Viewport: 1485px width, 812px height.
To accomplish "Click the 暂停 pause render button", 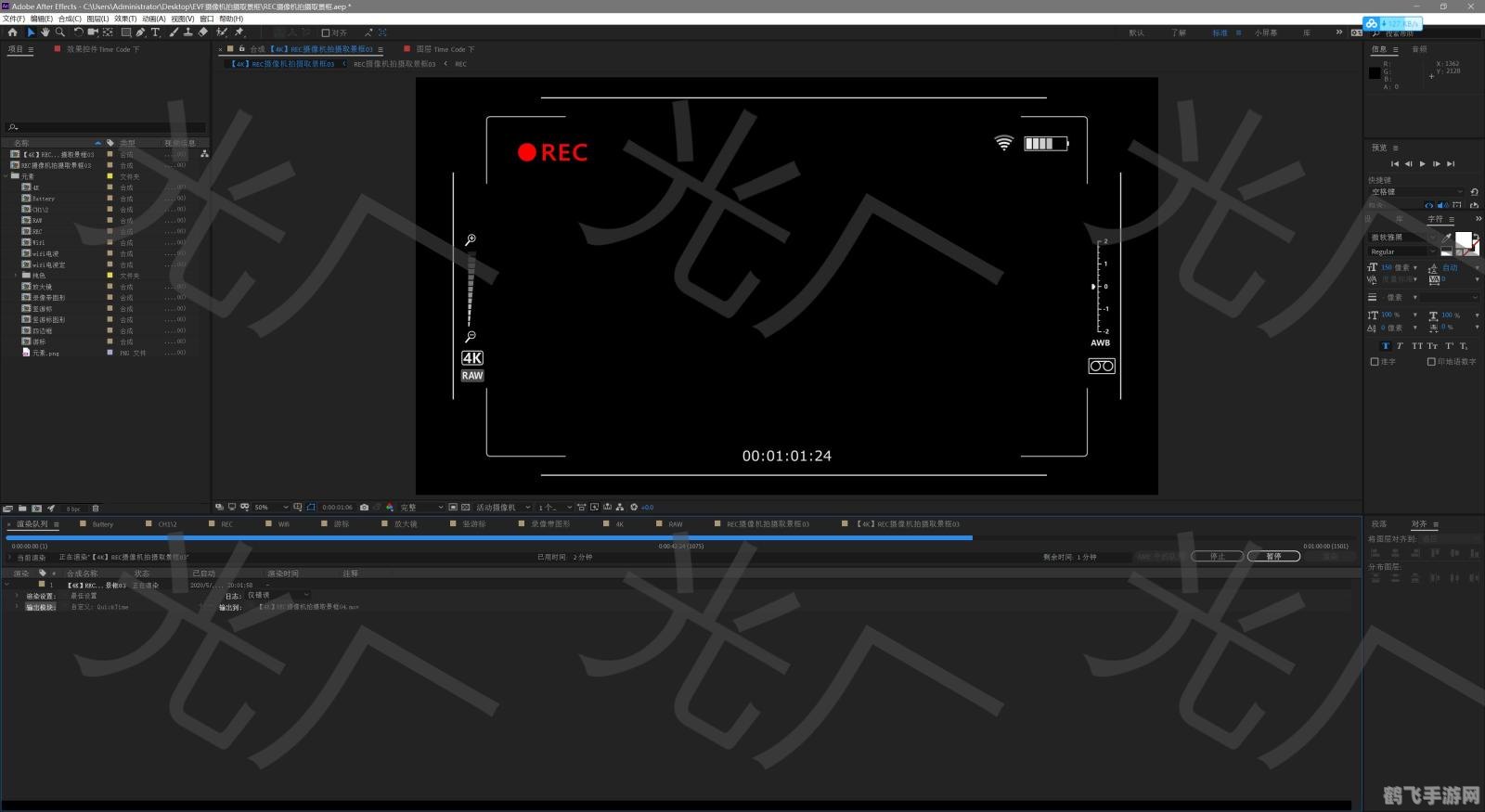I will coord(1273,556).
